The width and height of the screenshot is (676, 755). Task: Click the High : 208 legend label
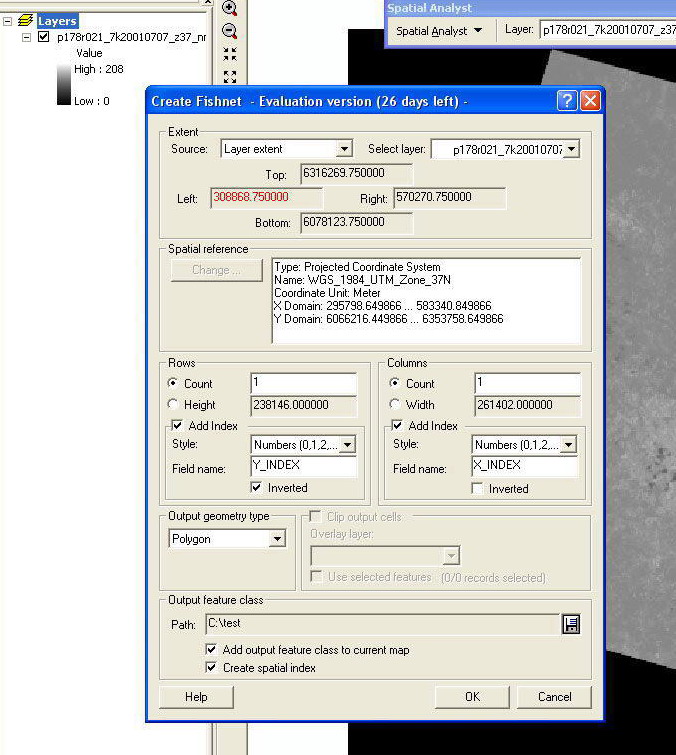[99, 69]
